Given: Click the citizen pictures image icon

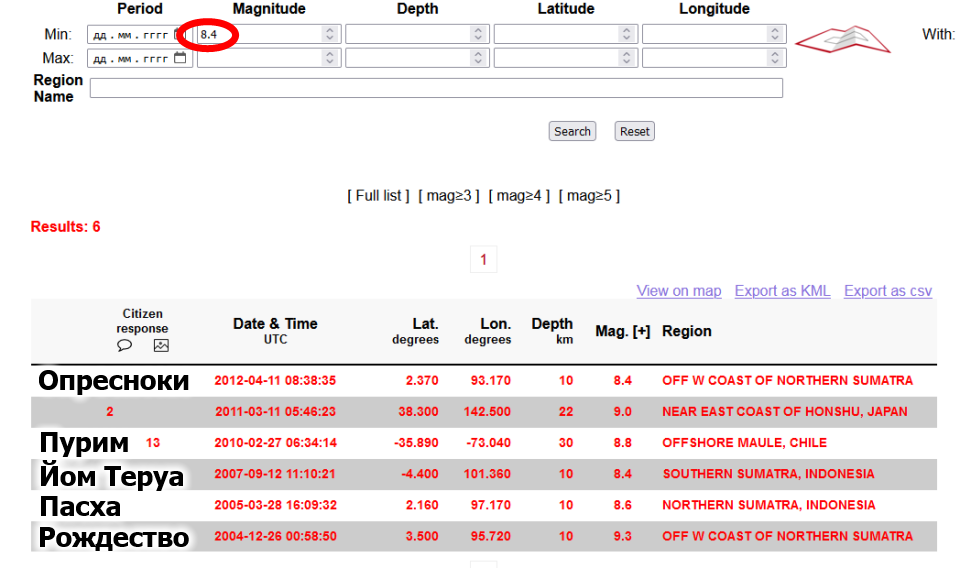Looking at the screenshot, I should pyautogui.click(x=161, y=346).
